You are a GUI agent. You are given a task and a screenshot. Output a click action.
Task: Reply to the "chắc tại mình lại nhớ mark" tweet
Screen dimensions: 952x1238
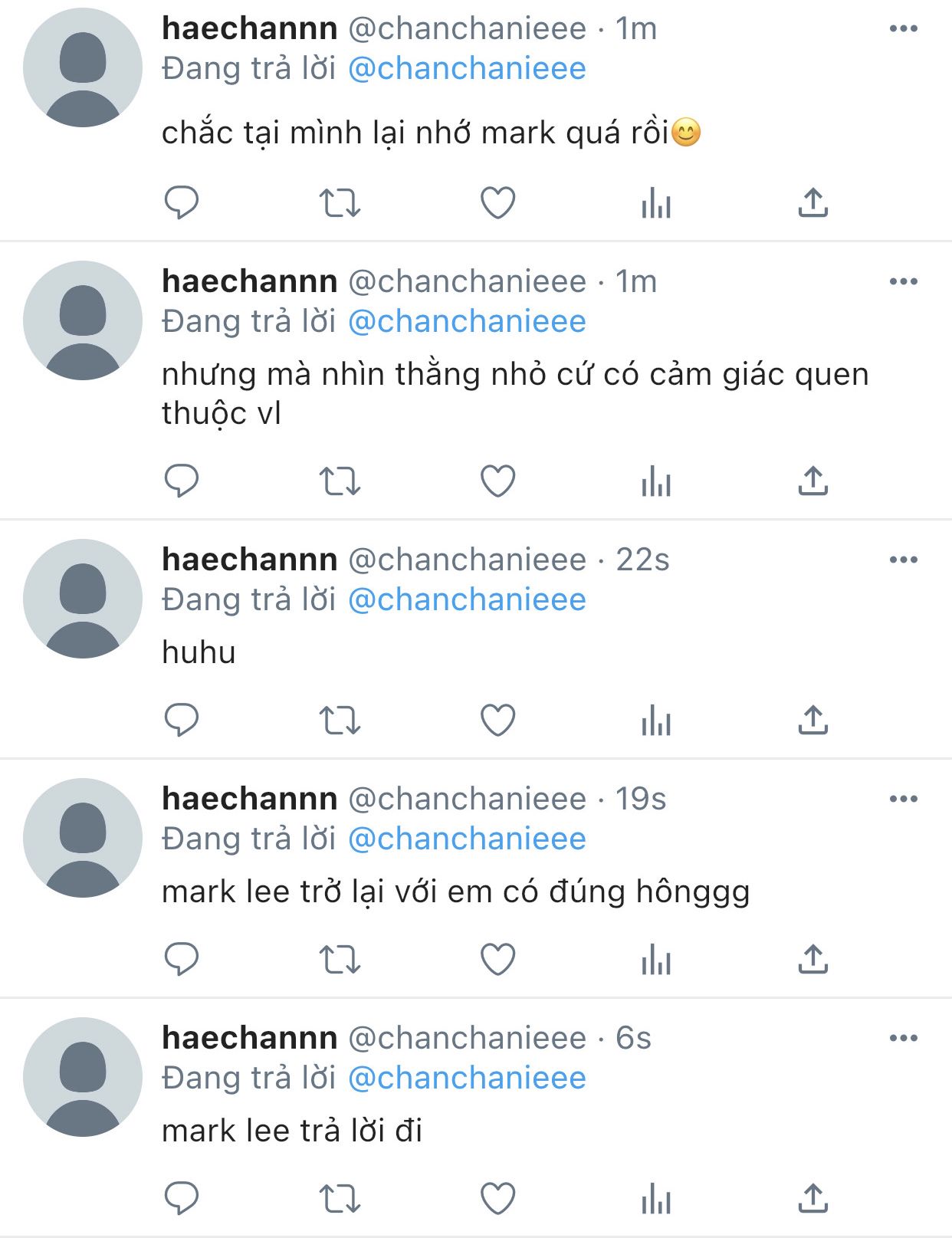pos(182,203)
